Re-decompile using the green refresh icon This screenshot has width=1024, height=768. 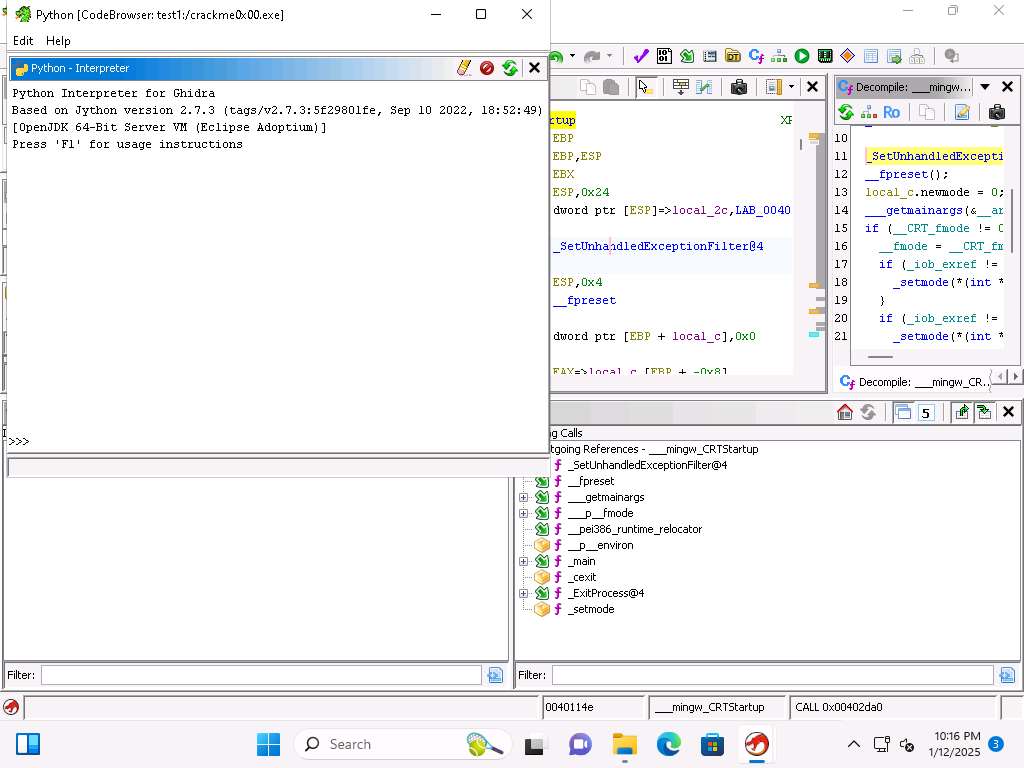point(846,112)
